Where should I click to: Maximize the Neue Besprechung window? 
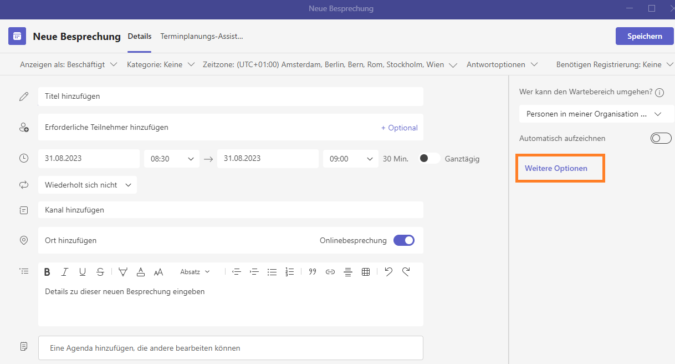point(651,9)
